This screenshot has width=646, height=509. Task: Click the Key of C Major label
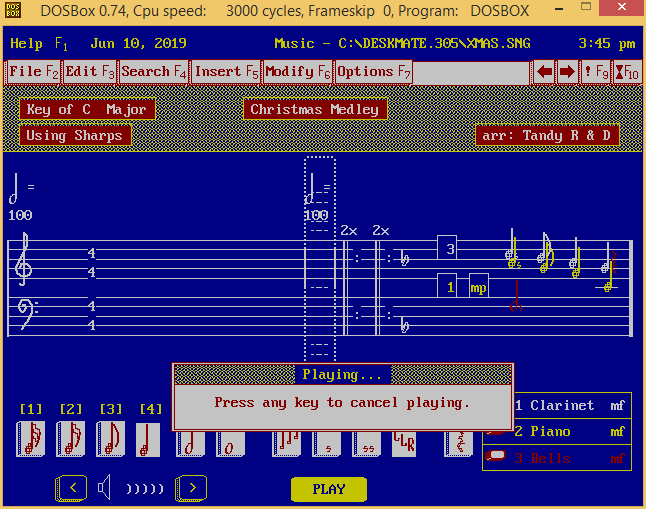87,109
